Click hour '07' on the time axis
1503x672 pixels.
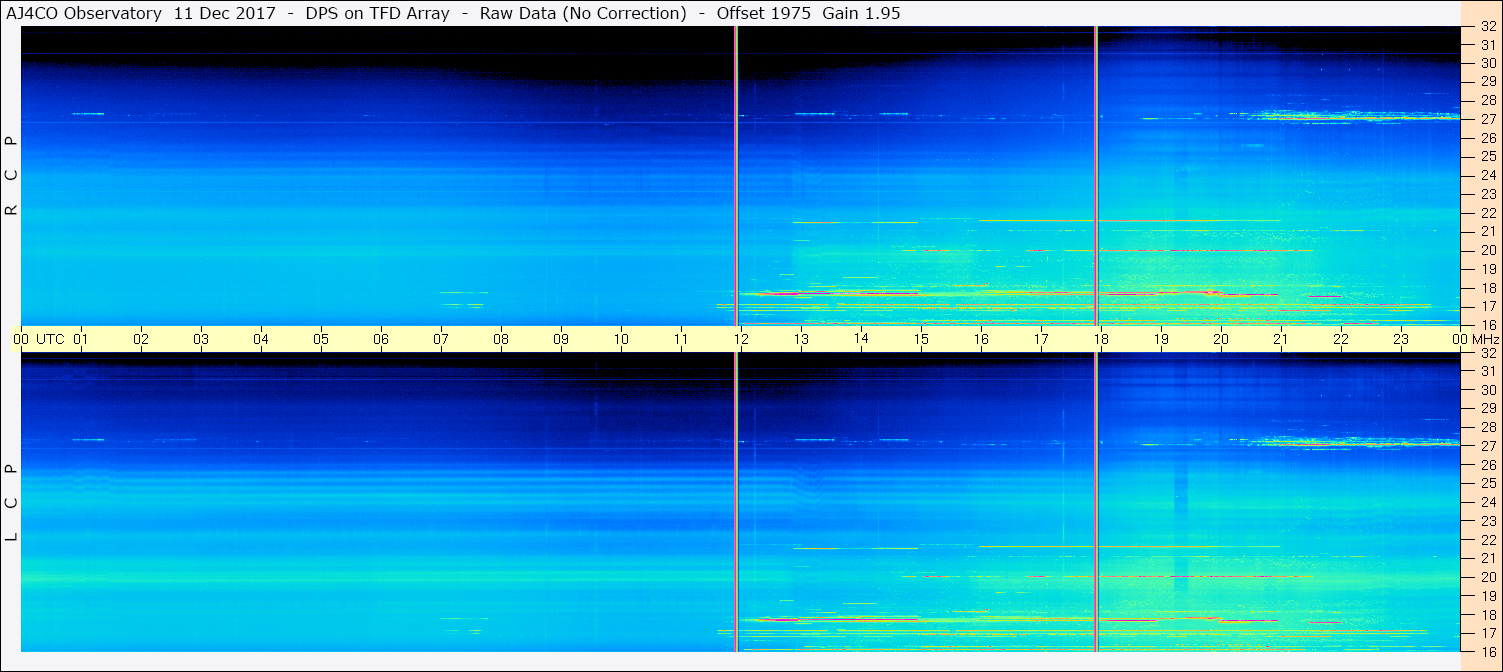click(441, 339)
